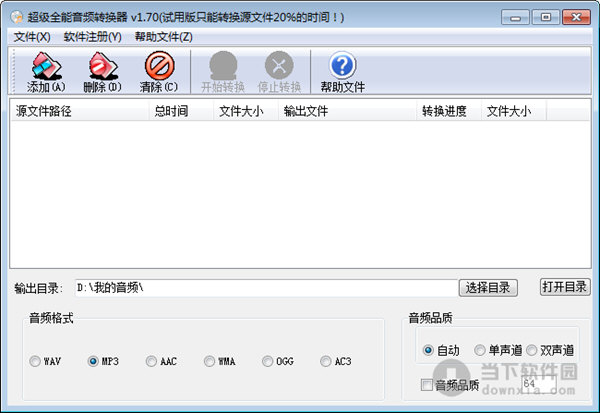The width and height of the screenshot is (600, 413).
Task: Click the audio quality value field showing 64
Action: (539, 384)
